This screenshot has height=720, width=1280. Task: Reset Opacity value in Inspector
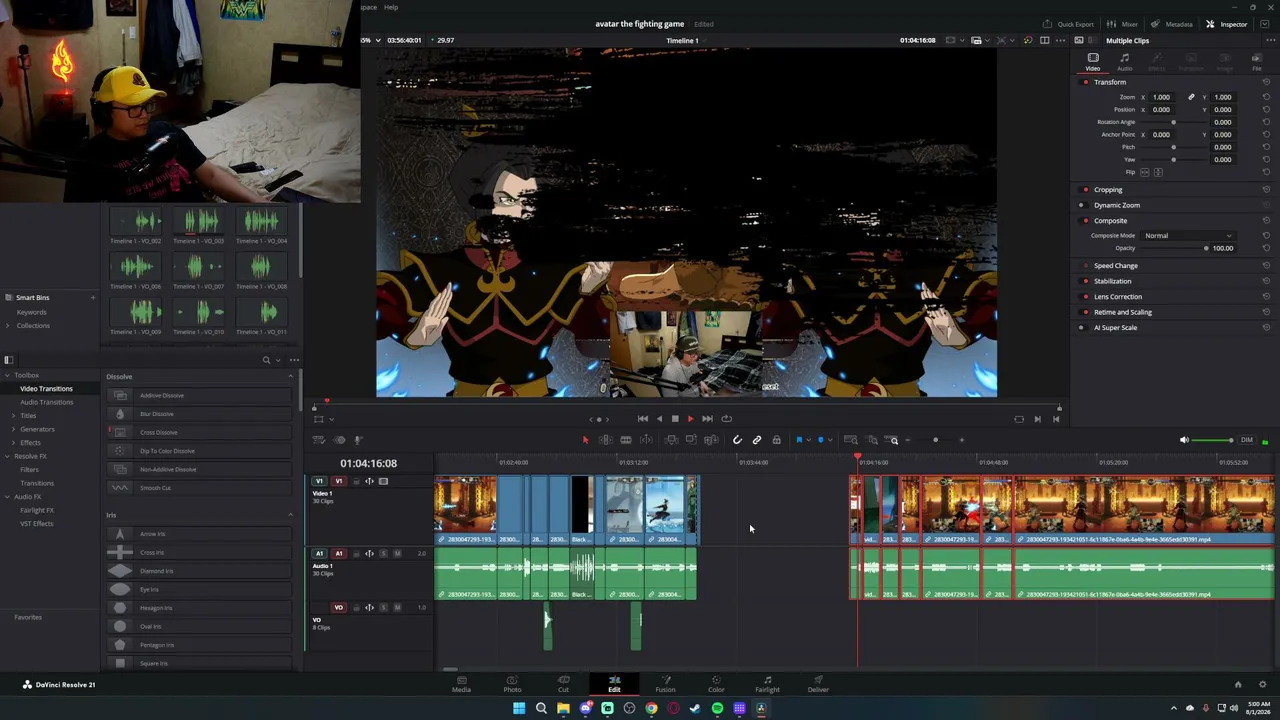click(1266, 248)
